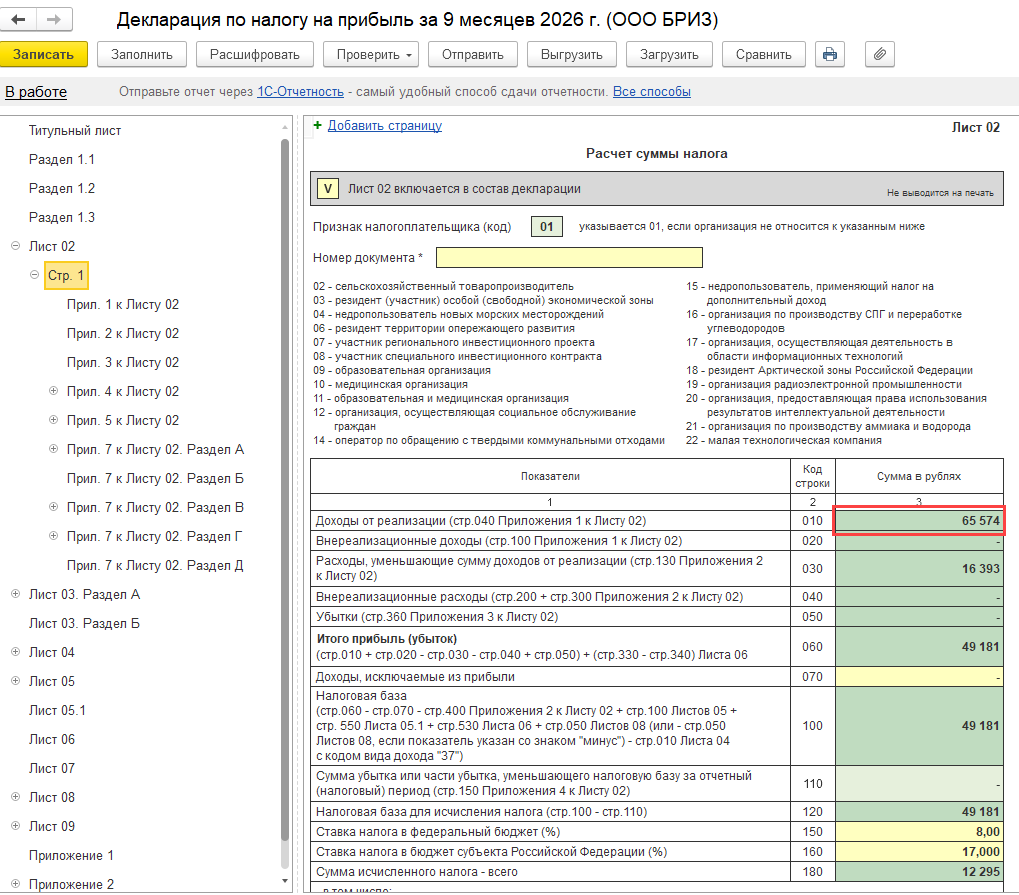The height and width of the screenshot is (895, 1019).
Task: Open Прил. 3 к Листу 02
Action: 123,363
